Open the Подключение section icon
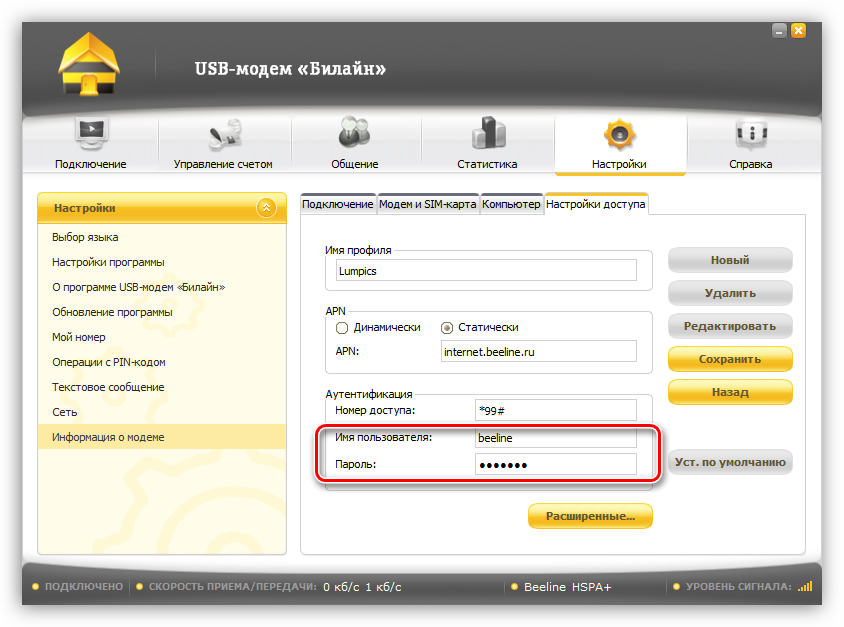Screen dimensions: 844x627 pos(91,135)
